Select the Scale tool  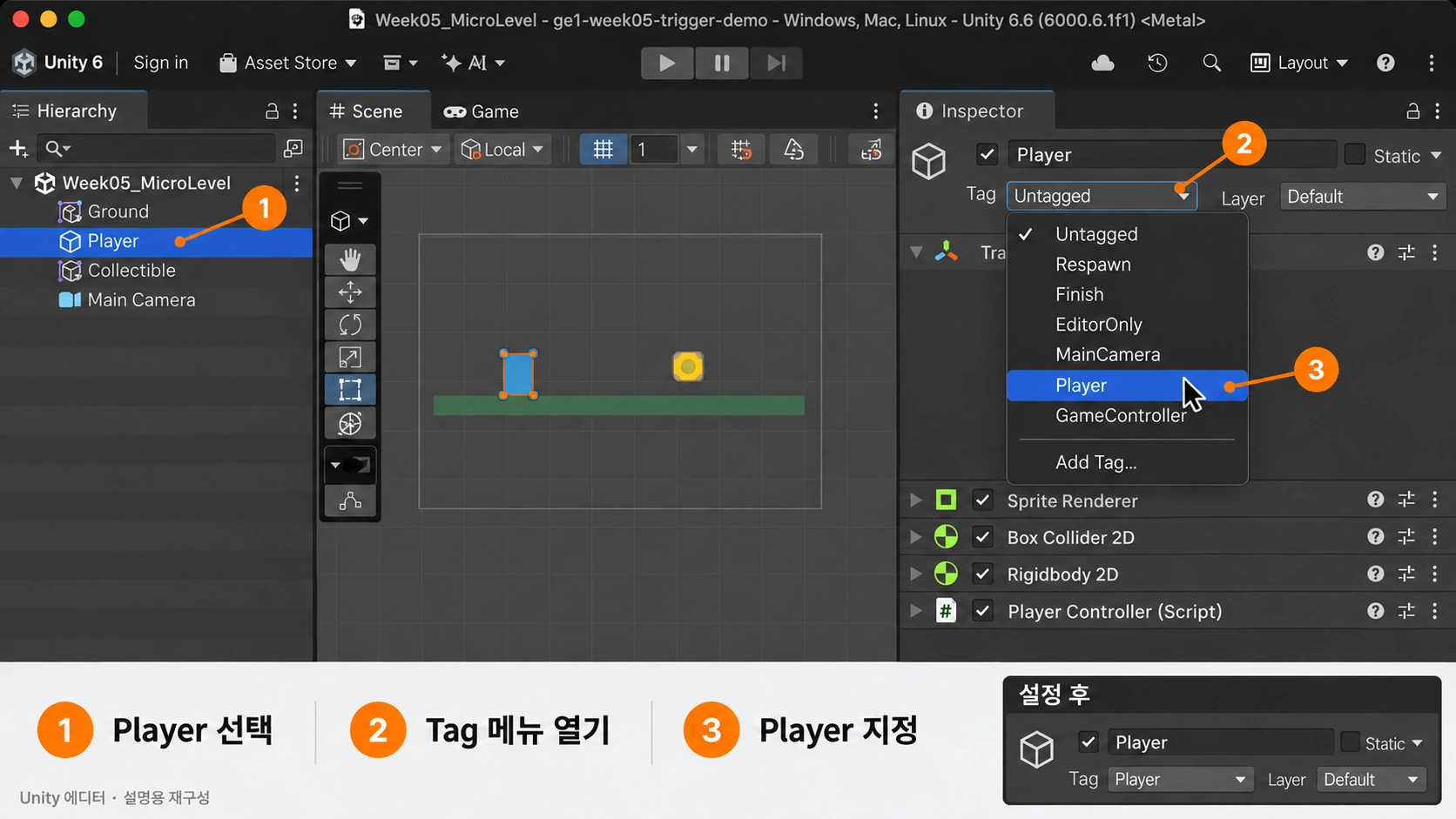[x=350, y=357]
